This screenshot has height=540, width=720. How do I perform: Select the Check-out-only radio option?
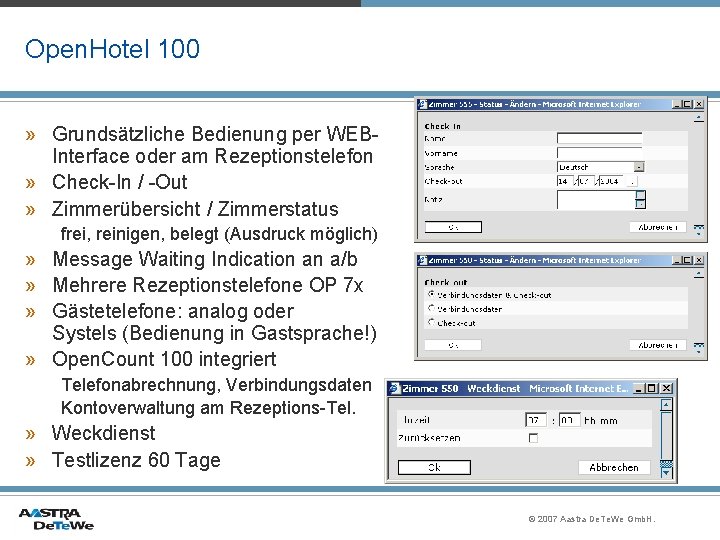click(x=431, y=322)
